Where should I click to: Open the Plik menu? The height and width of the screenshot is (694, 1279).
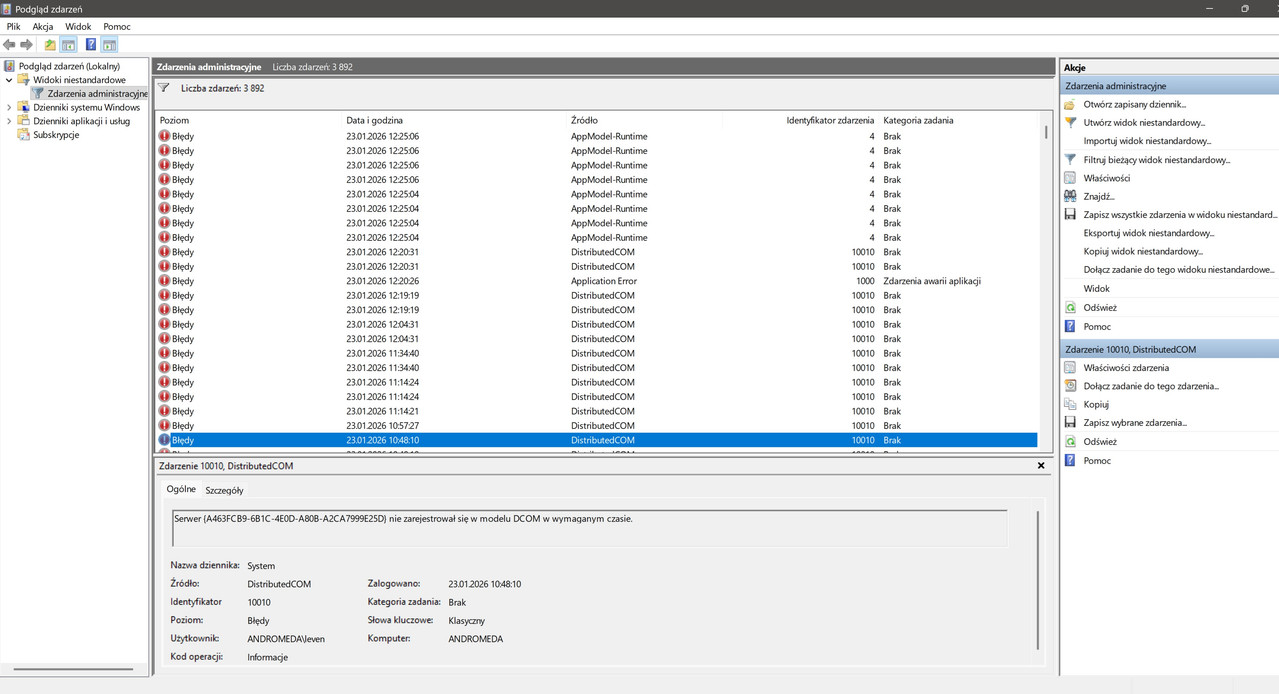pyautogui.click(x=13, y=26)
